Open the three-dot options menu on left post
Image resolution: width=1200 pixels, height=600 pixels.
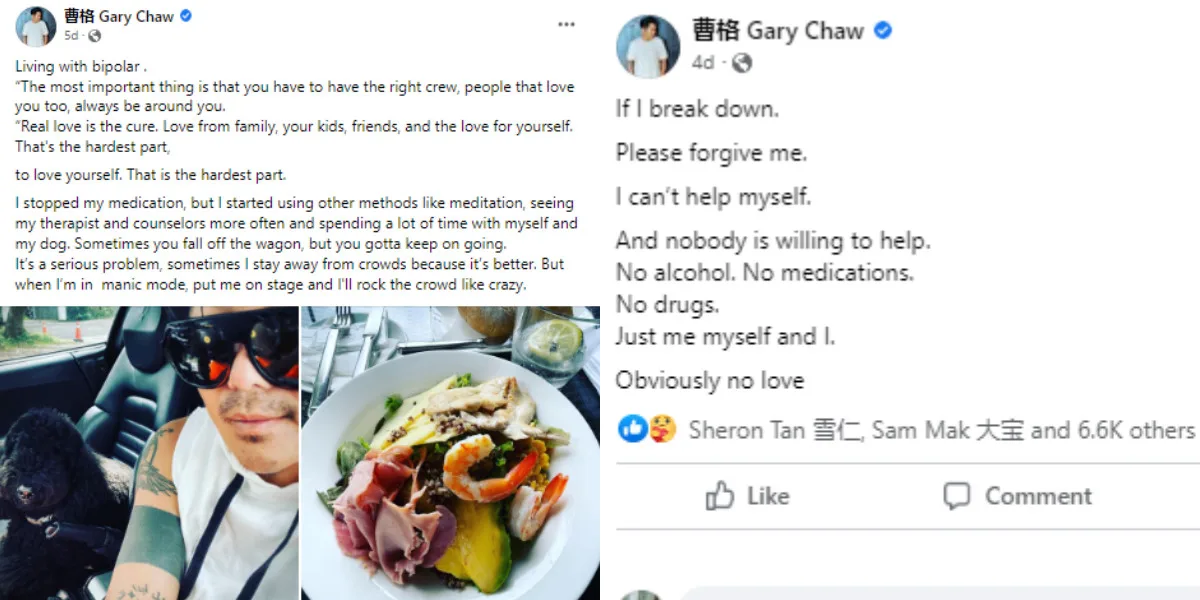click(x=566, y=23)
